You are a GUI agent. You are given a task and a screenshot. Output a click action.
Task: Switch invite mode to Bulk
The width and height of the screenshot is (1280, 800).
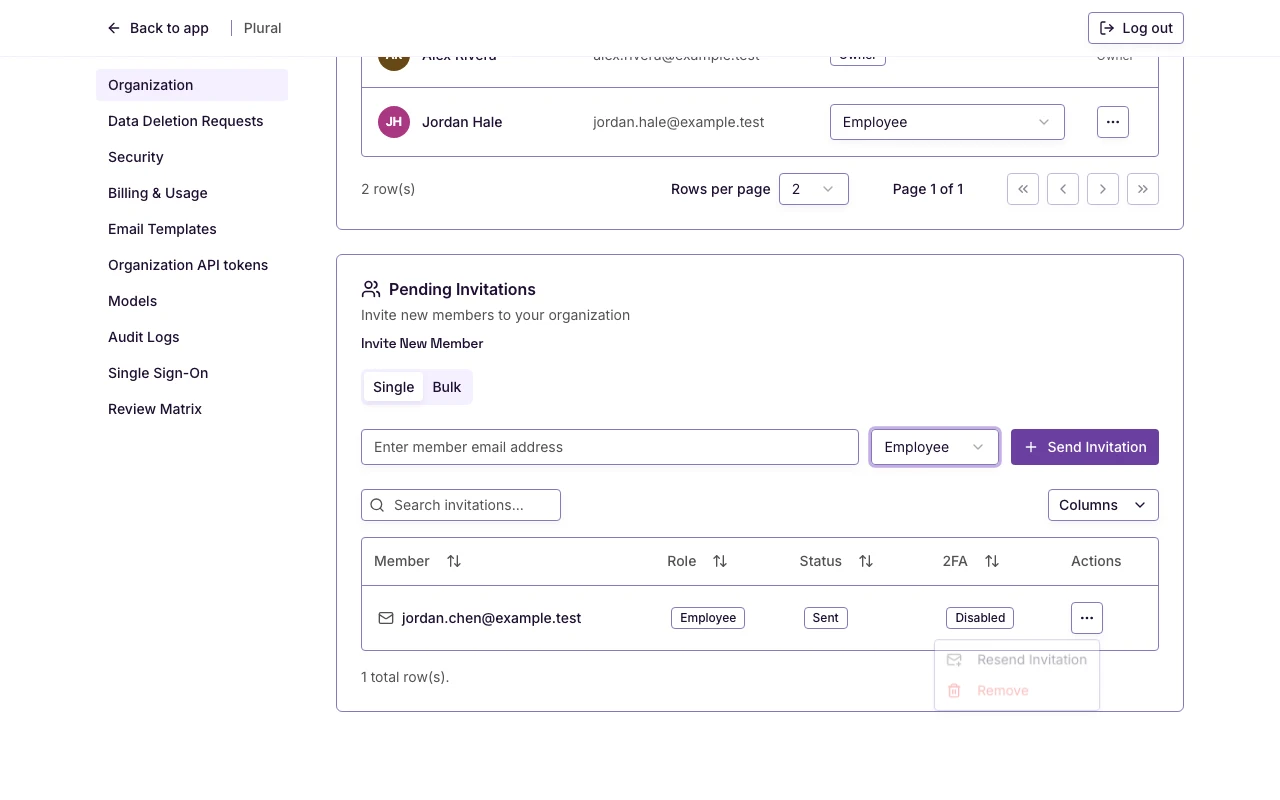447,387
